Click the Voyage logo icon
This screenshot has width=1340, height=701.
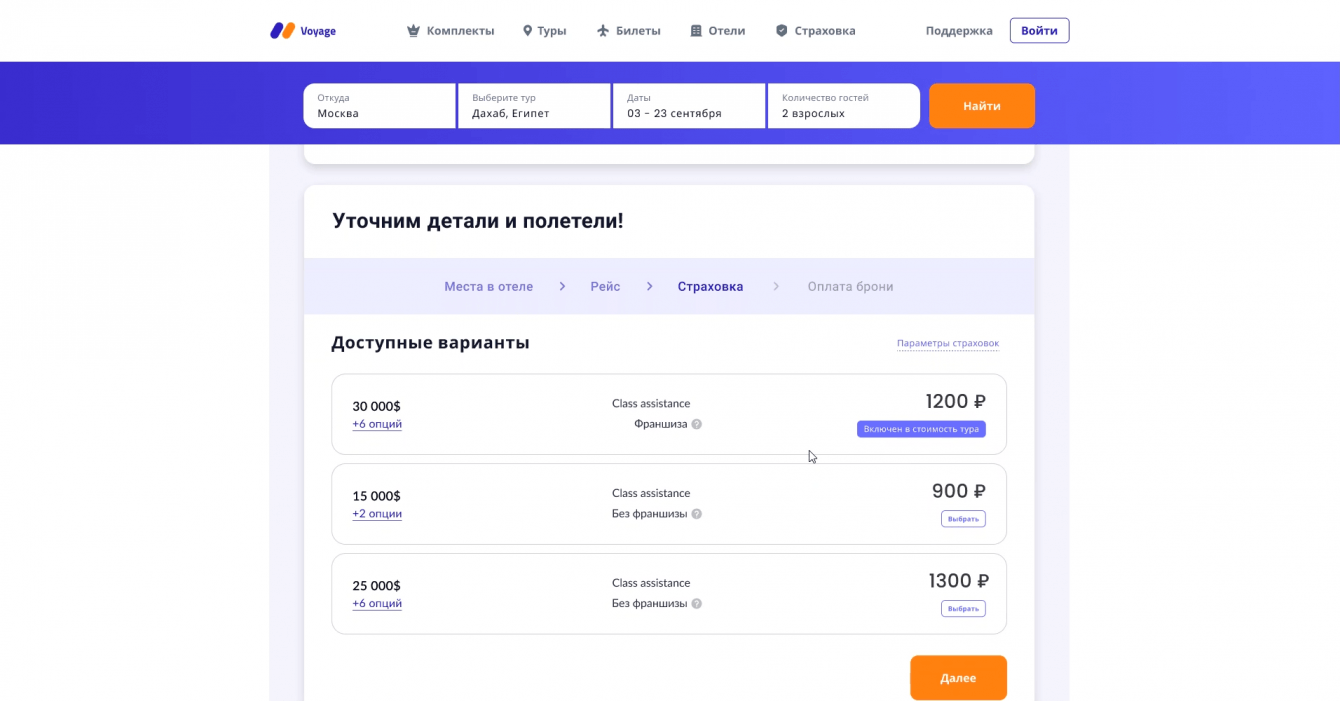pos(282,31)
